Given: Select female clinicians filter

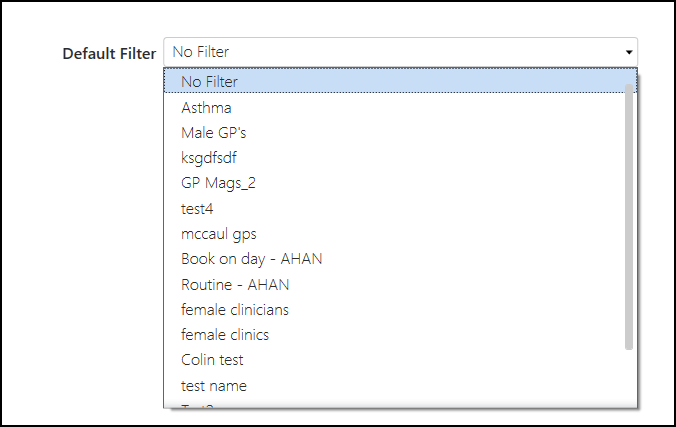Looking at the screenshot, I should click(235, 309).
